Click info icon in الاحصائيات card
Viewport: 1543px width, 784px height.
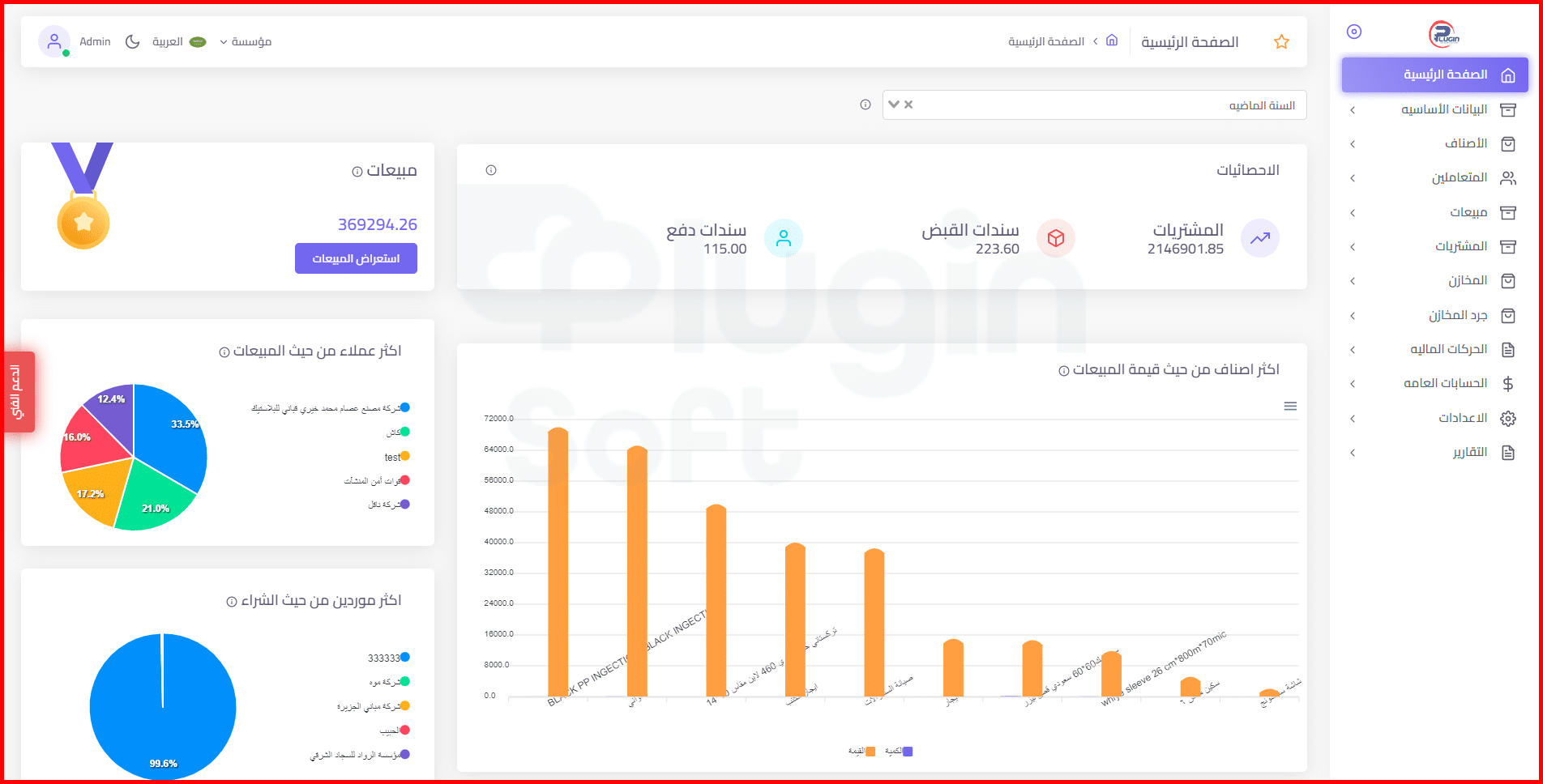pos(491,170)
